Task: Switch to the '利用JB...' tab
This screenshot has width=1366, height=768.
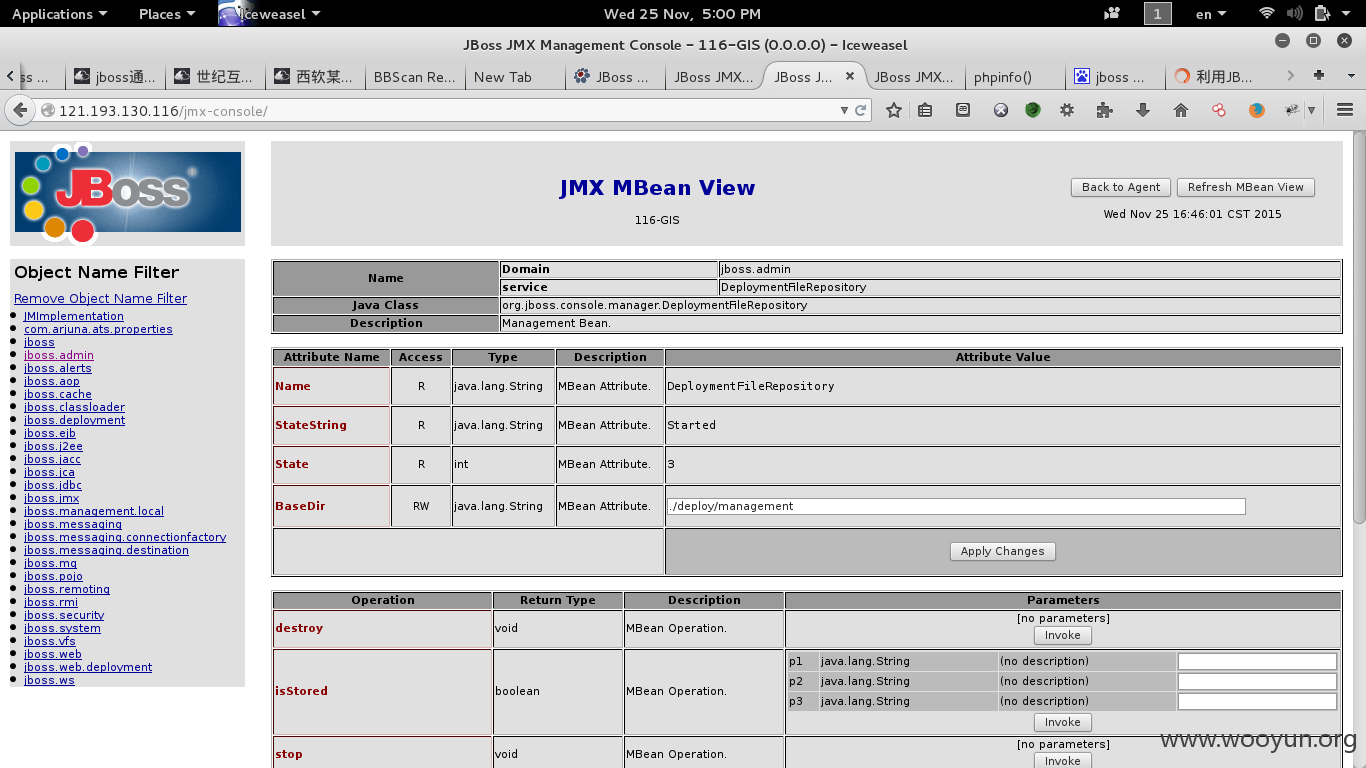Action: point(1215,76)
